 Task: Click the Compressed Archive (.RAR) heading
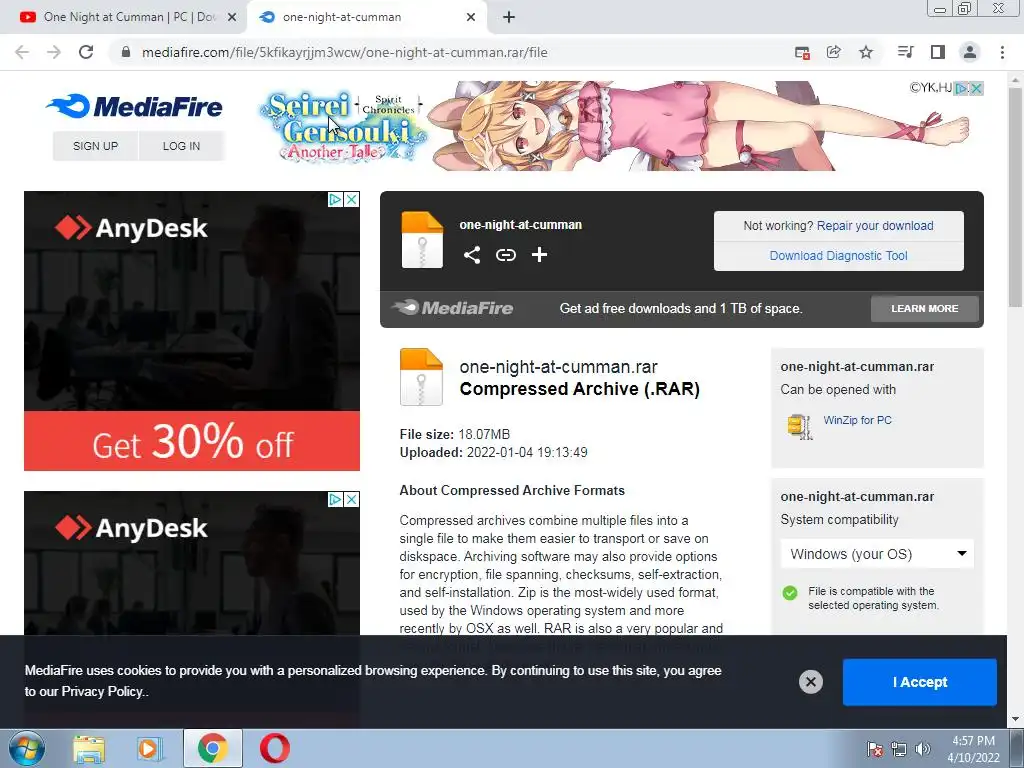tap(579, 389)
